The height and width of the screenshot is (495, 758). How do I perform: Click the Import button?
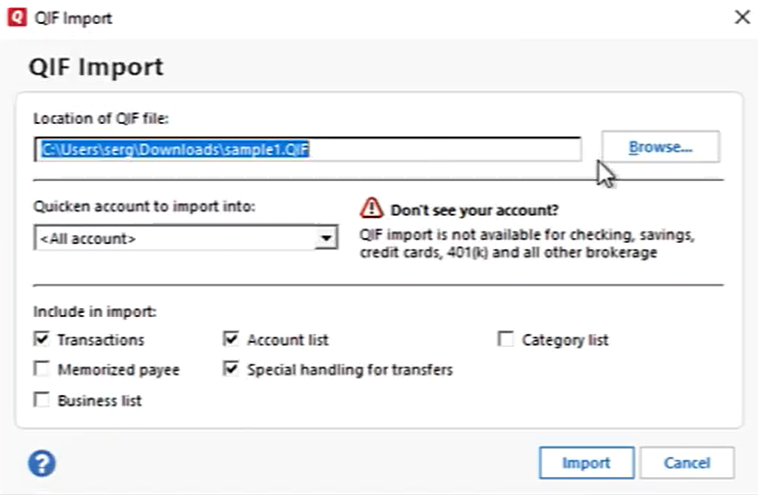586,463
